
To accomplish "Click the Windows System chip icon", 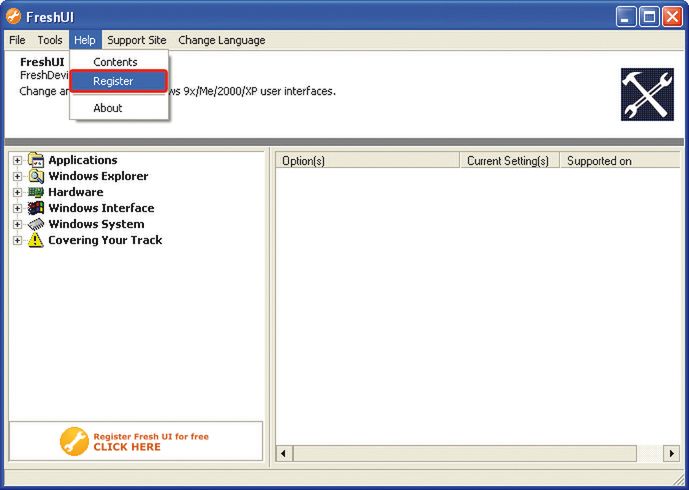I will click(36, 224).
